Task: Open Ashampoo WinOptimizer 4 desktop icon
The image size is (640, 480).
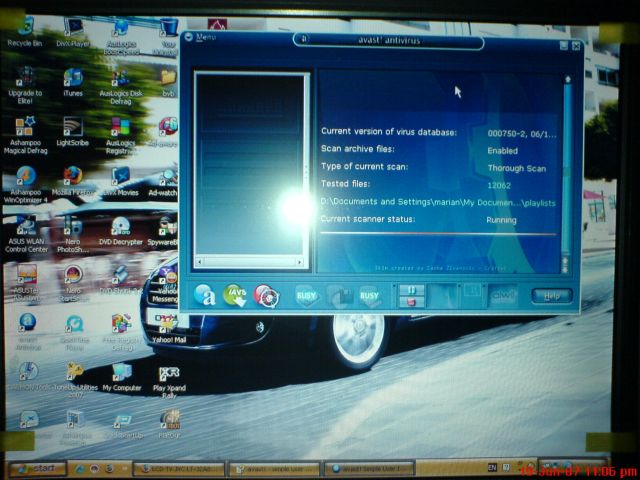Action: (25, 184)
